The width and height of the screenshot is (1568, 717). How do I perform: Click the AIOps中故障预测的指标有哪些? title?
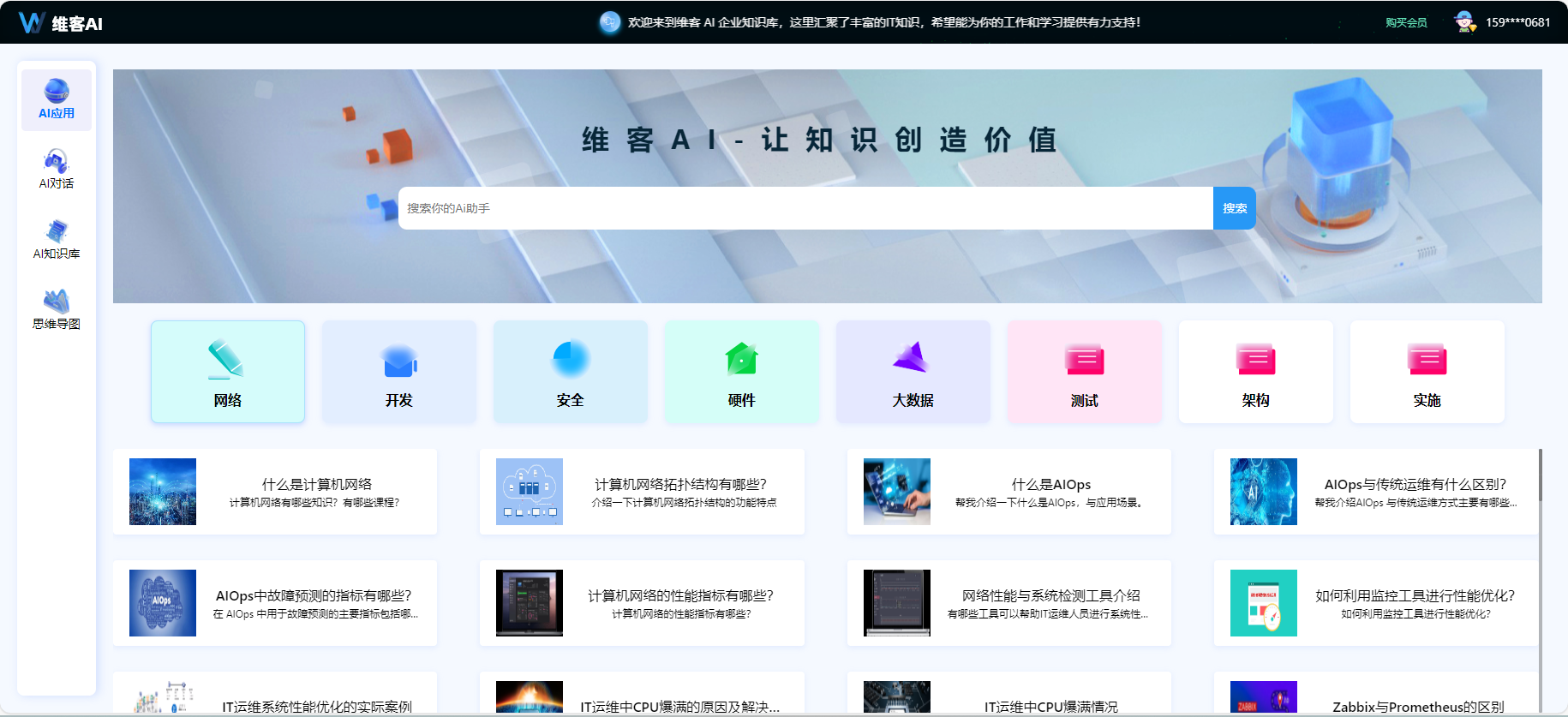pyautogui.click(x=314, y=595)
